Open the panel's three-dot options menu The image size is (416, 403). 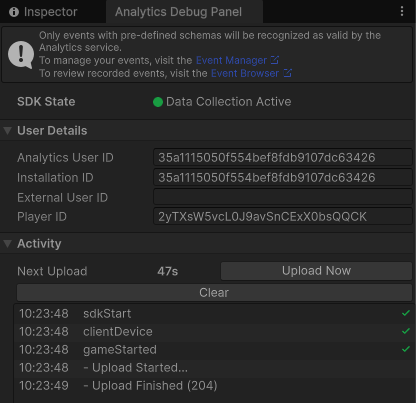click(x=402, y=11)
